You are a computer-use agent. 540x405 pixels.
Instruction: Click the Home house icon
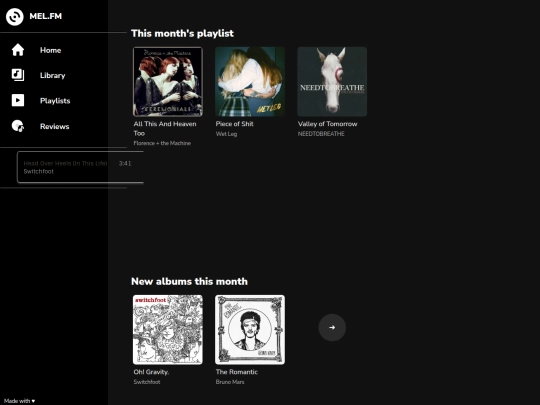(18, 50)
